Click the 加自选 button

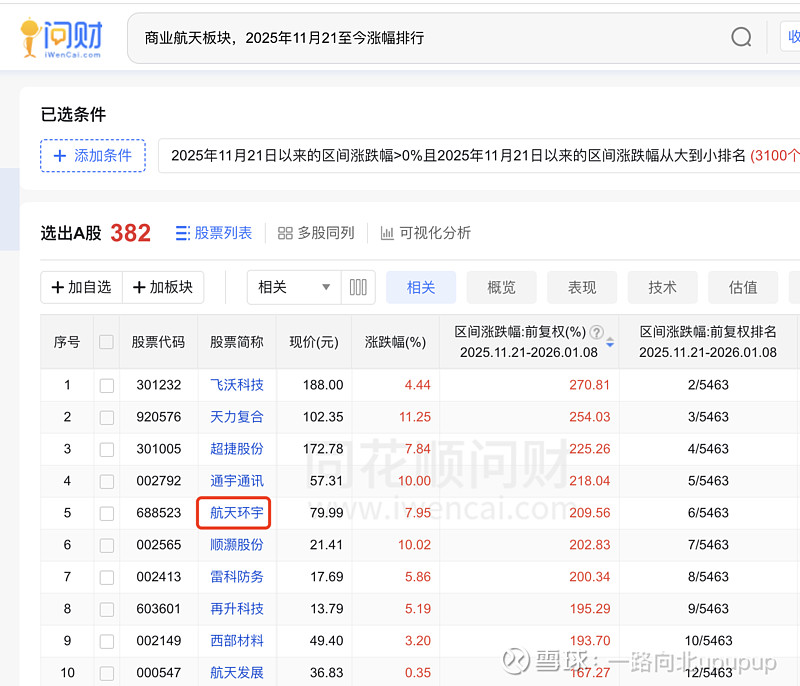click(x=81, y=287)
